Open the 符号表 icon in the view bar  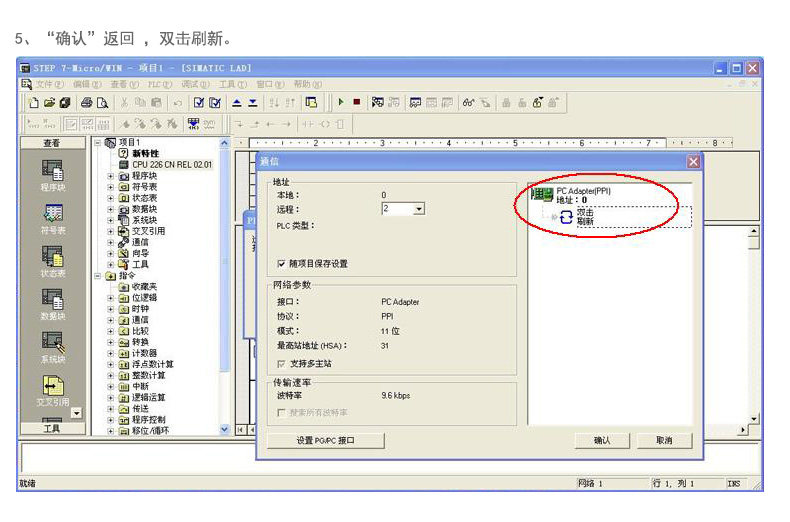pos(52,219)
